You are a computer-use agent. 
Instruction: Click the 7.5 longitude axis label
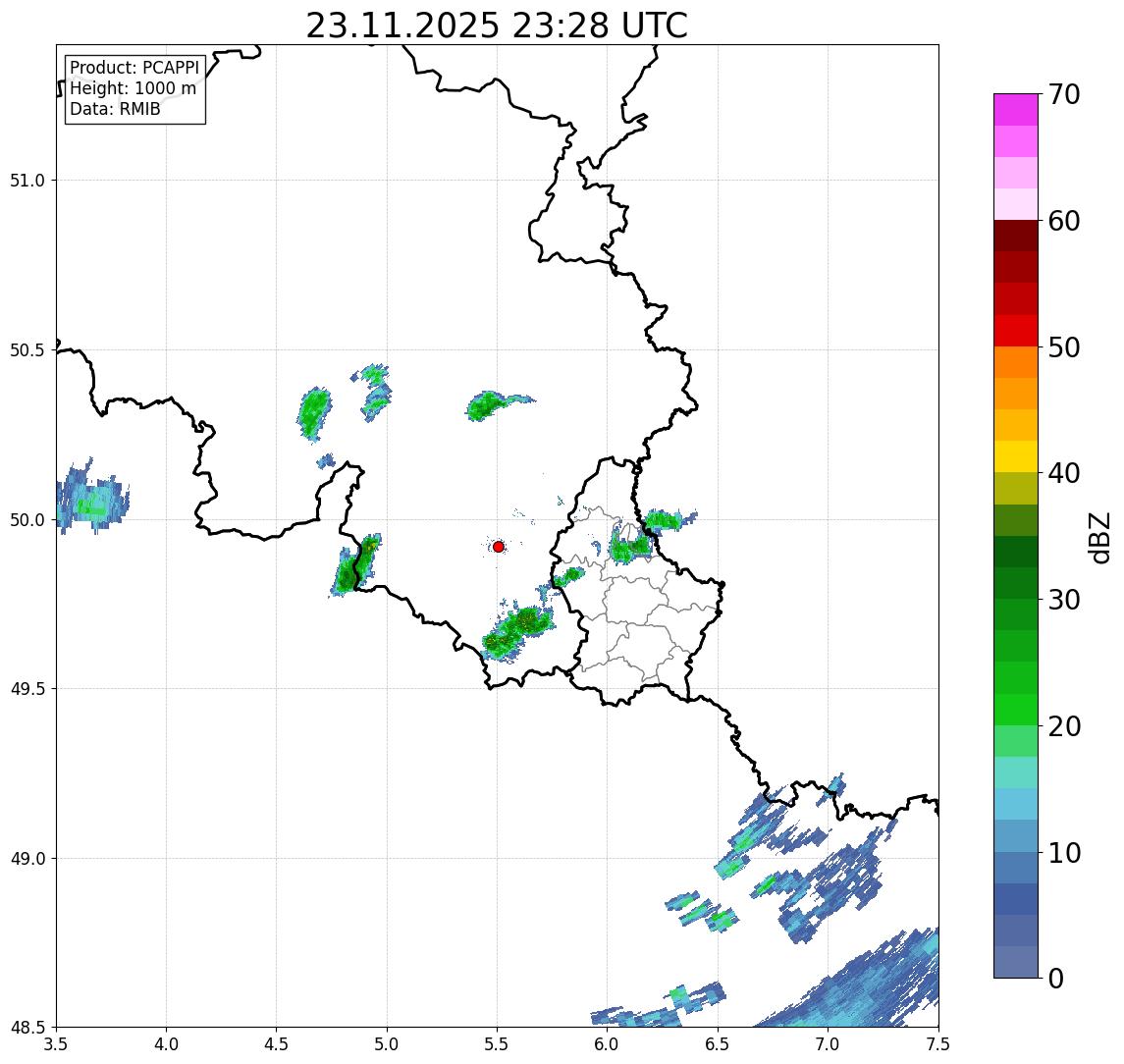coord(938,1044)
